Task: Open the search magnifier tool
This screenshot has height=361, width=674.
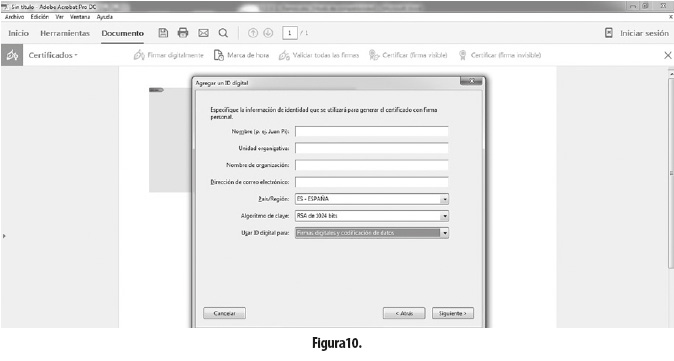Action: [223, 33]
